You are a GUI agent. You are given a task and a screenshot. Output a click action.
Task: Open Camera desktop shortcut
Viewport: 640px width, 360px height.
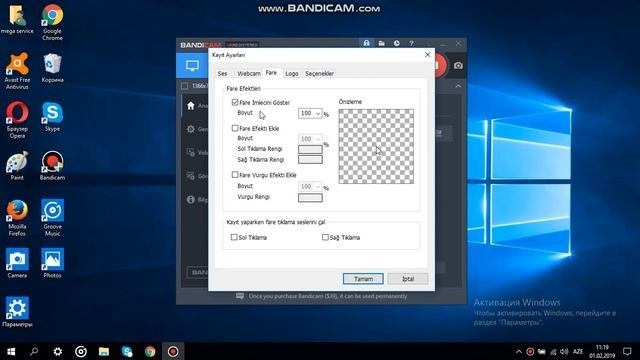pyautogui.click(x=17, y=264)
